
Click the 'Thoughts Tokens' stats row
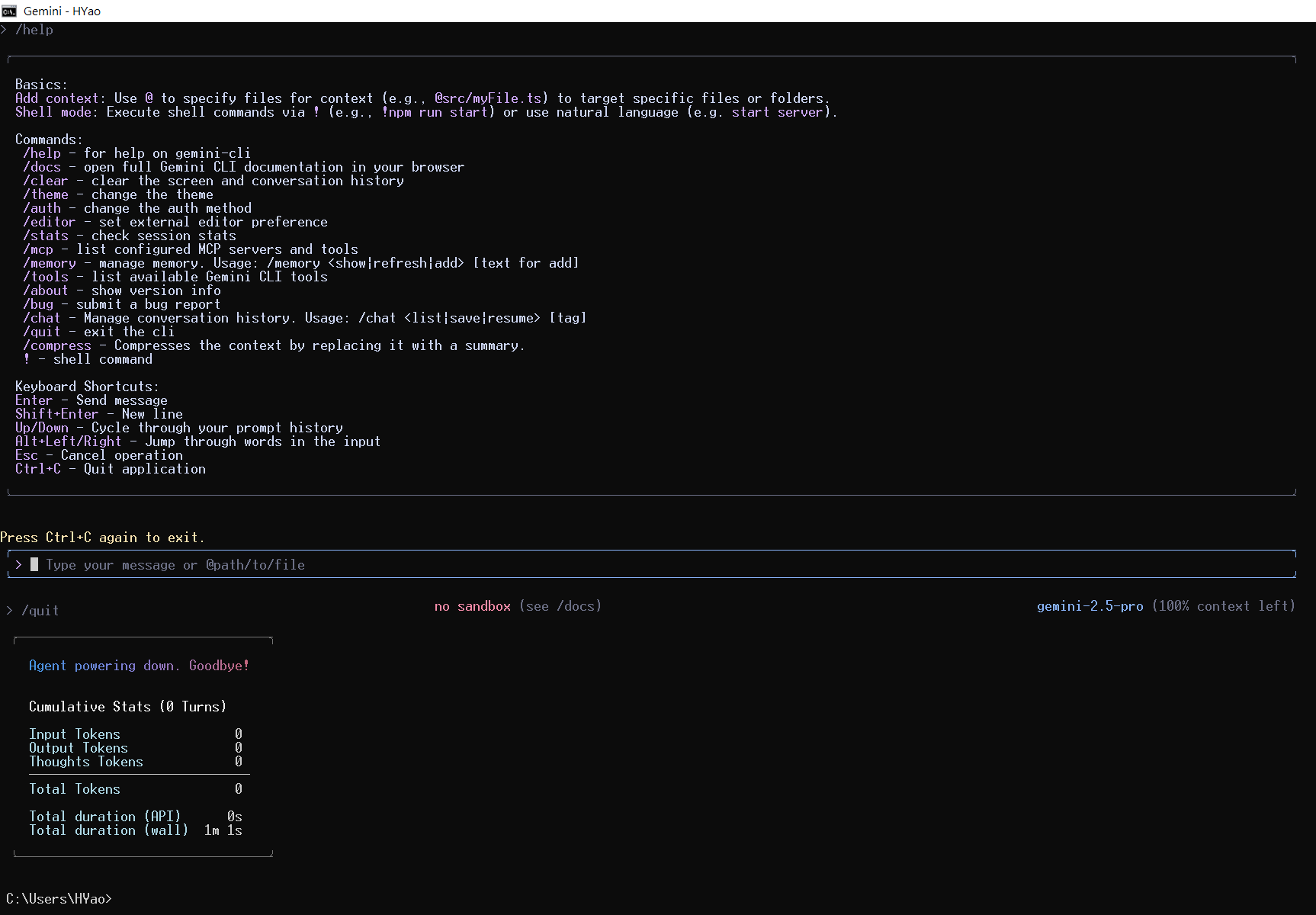point(136,762)
